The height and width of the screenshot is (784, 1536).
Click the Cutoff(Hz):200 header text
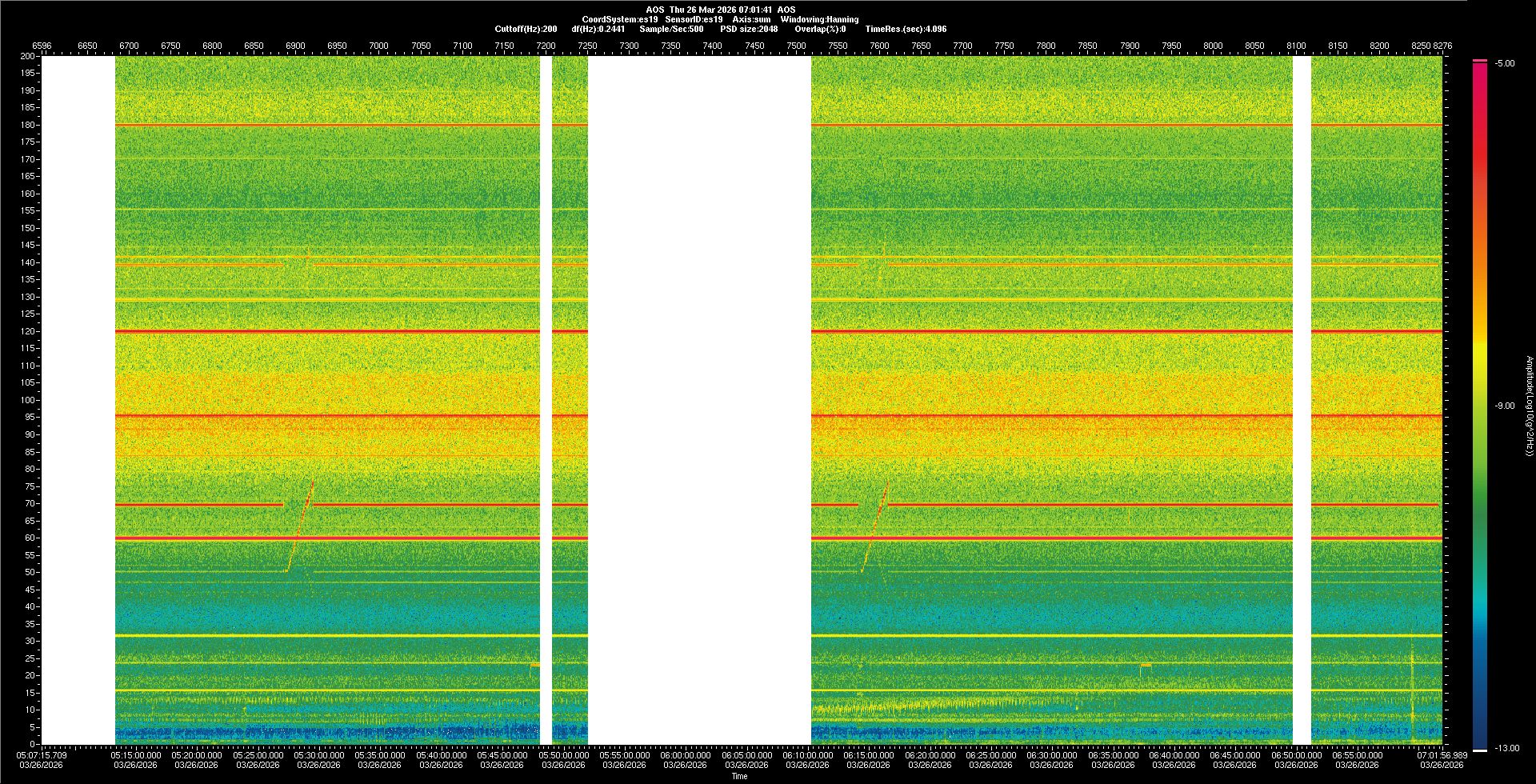[526, 29]
